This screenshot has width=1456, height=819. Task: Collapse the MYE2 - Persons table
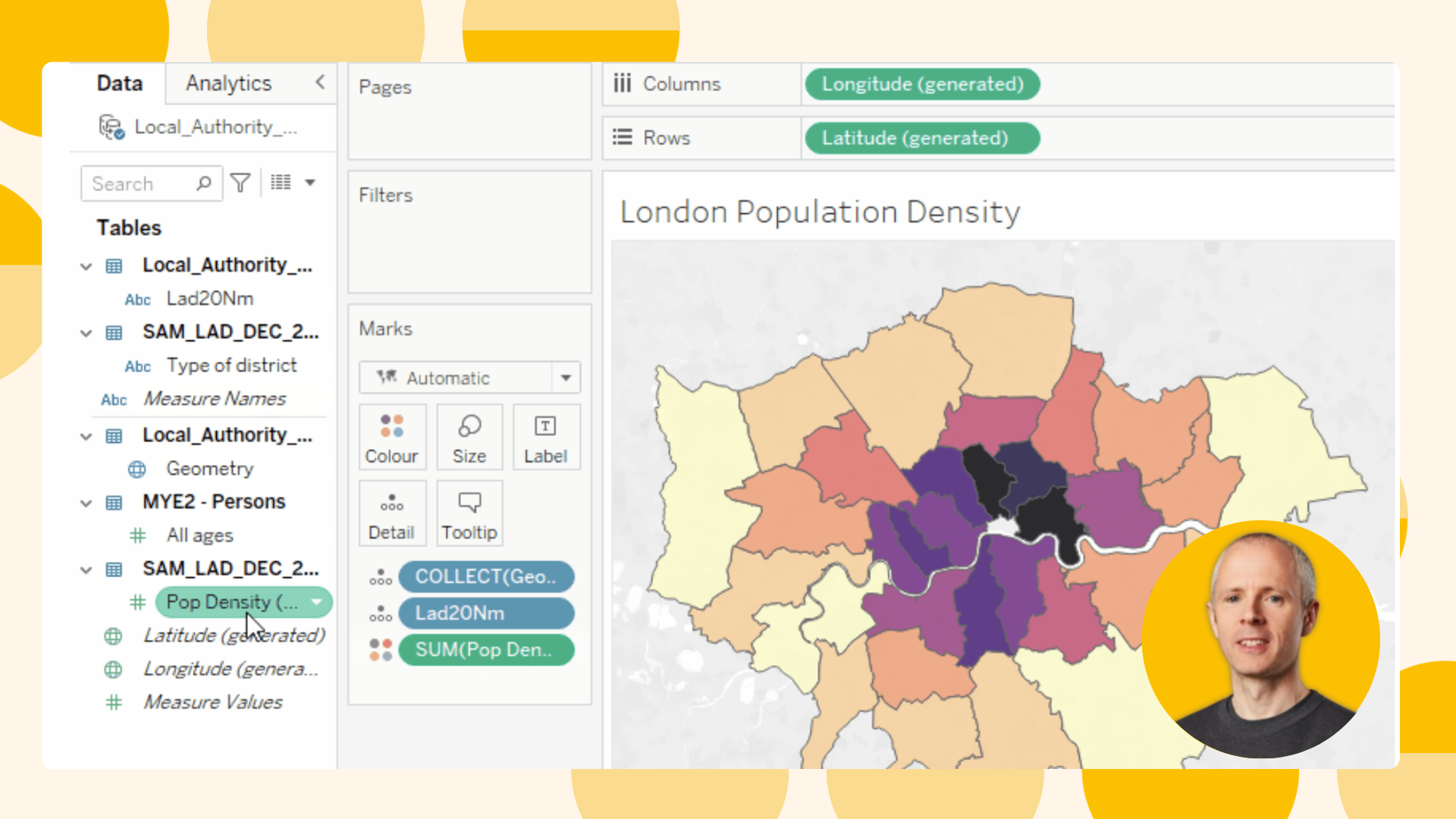pos(86,503)
